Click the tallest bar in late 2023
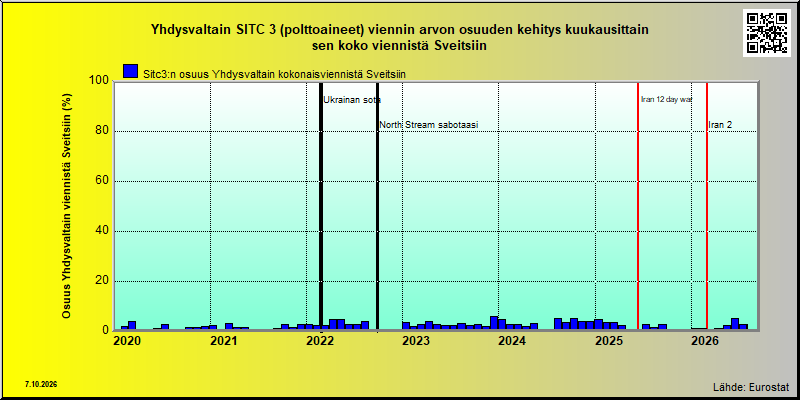 494,323
